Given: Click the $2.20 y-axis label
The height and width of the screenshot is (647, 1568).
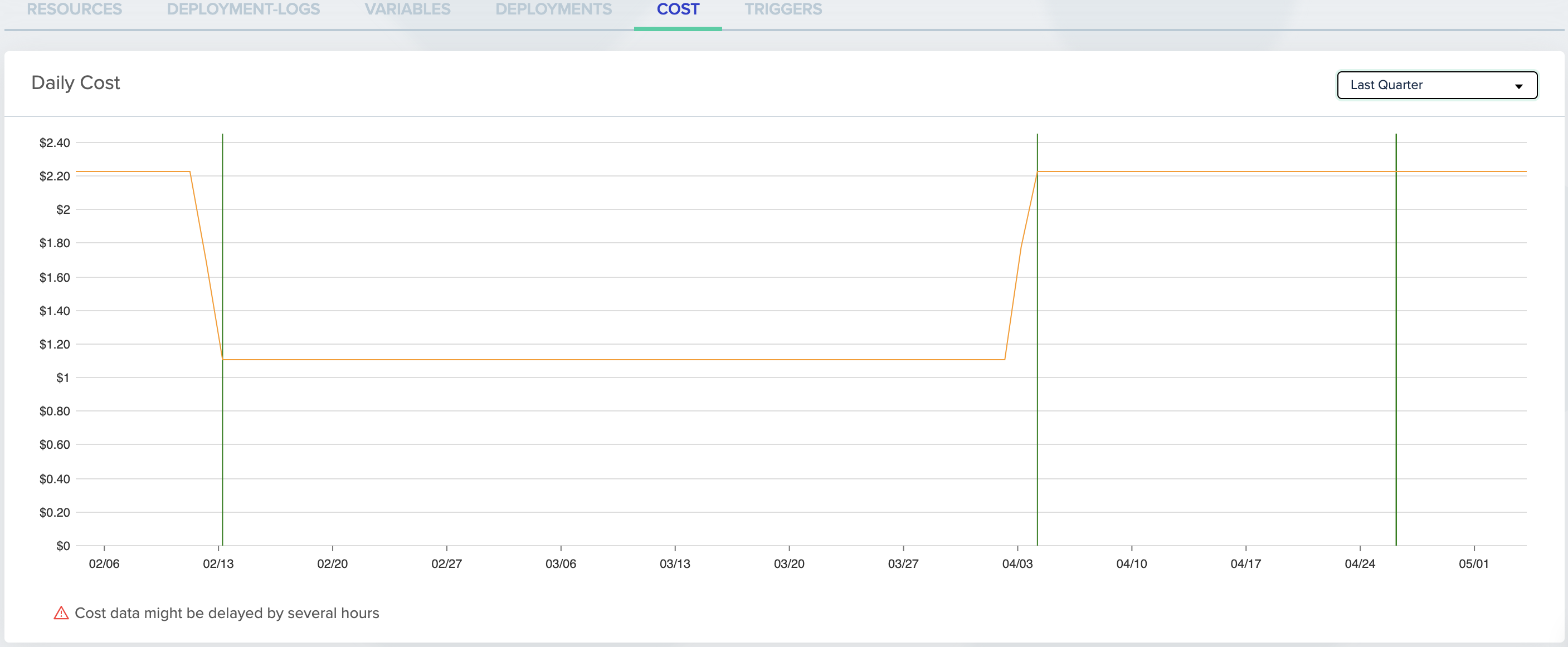Looking at the screenshot, I should [x=55, y=177].
